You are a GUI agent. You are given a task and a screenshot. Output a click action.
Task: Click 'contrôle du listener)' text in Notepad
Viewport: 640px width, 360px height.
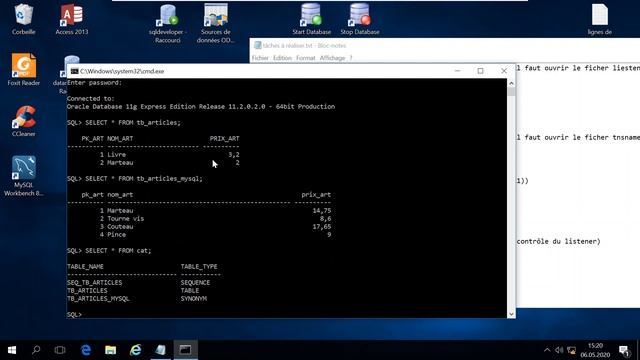pyautogui.click(x=558, y=241)
